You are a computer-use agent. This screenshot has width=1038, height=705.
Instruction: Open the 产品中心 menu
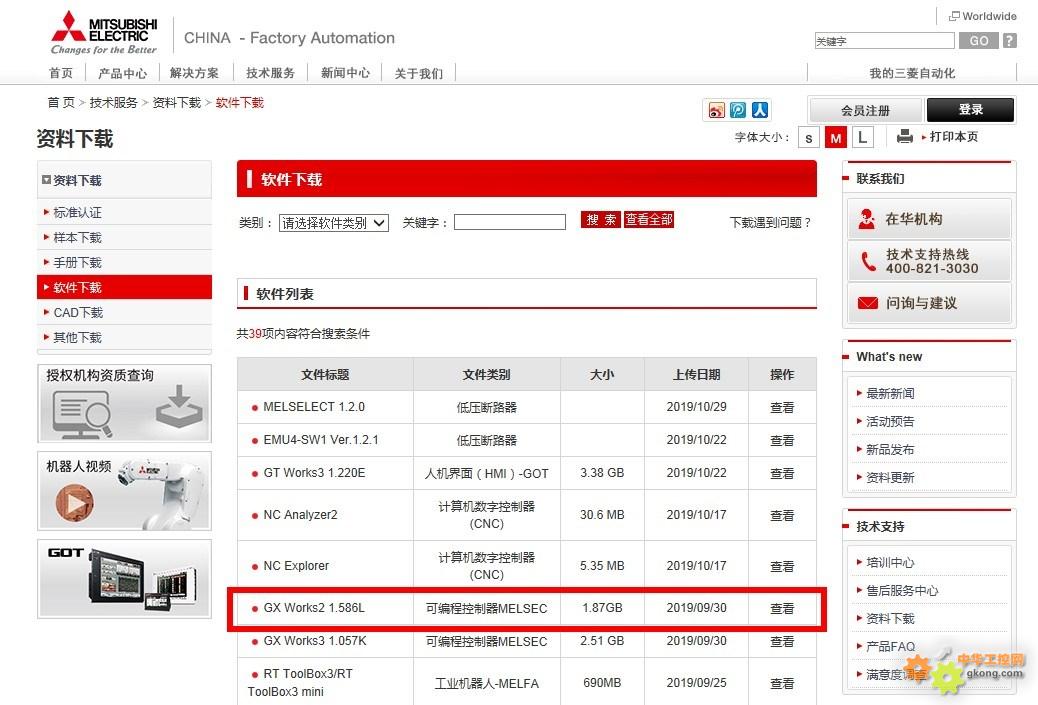coord(122,73)
